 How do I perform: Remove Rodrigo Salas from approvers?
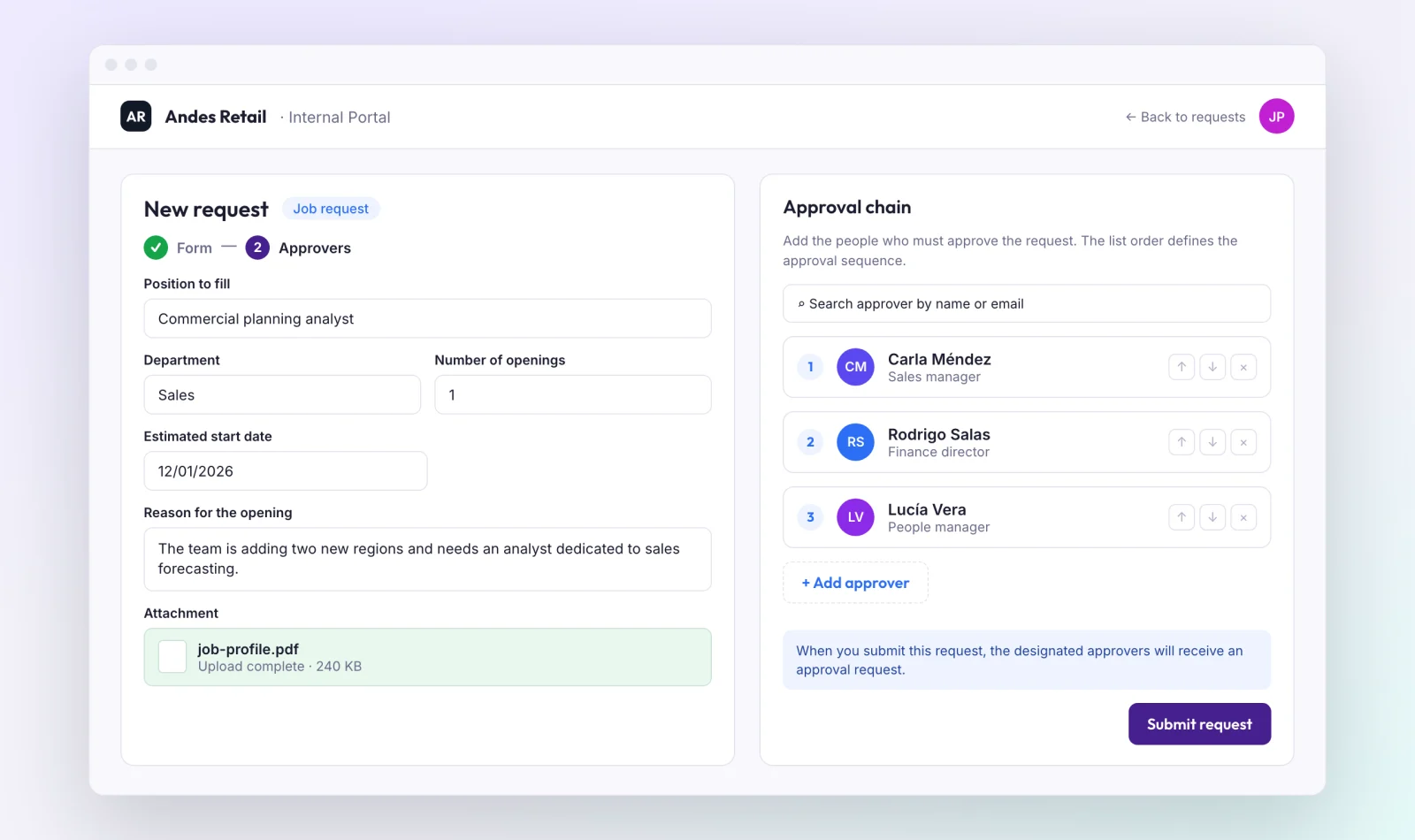pos(1243,442)
